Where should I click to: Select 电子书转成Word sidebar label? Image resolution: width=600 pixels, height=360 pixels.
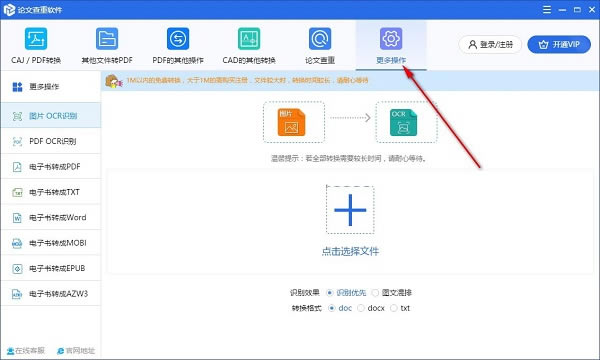[58, 218]
